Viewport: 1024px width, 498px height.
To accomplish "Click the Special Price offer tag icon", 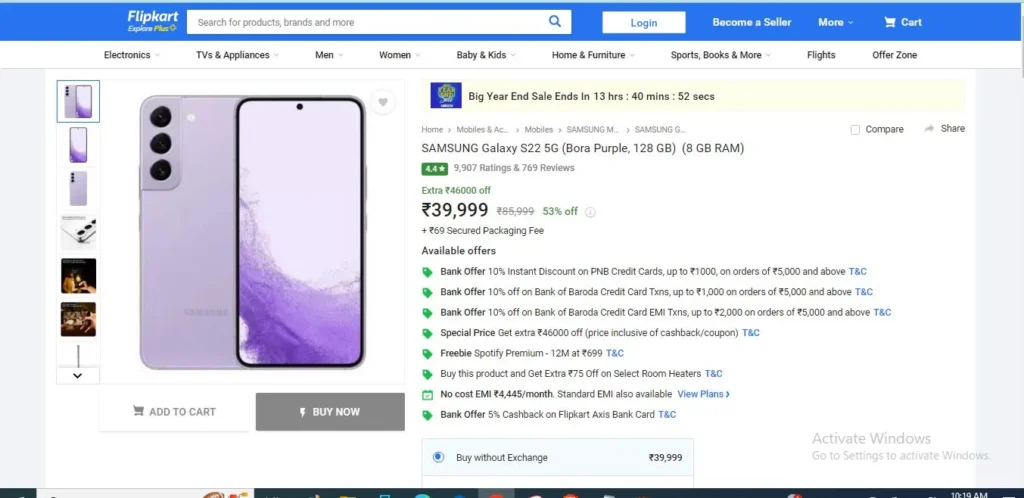I will 428,333.
